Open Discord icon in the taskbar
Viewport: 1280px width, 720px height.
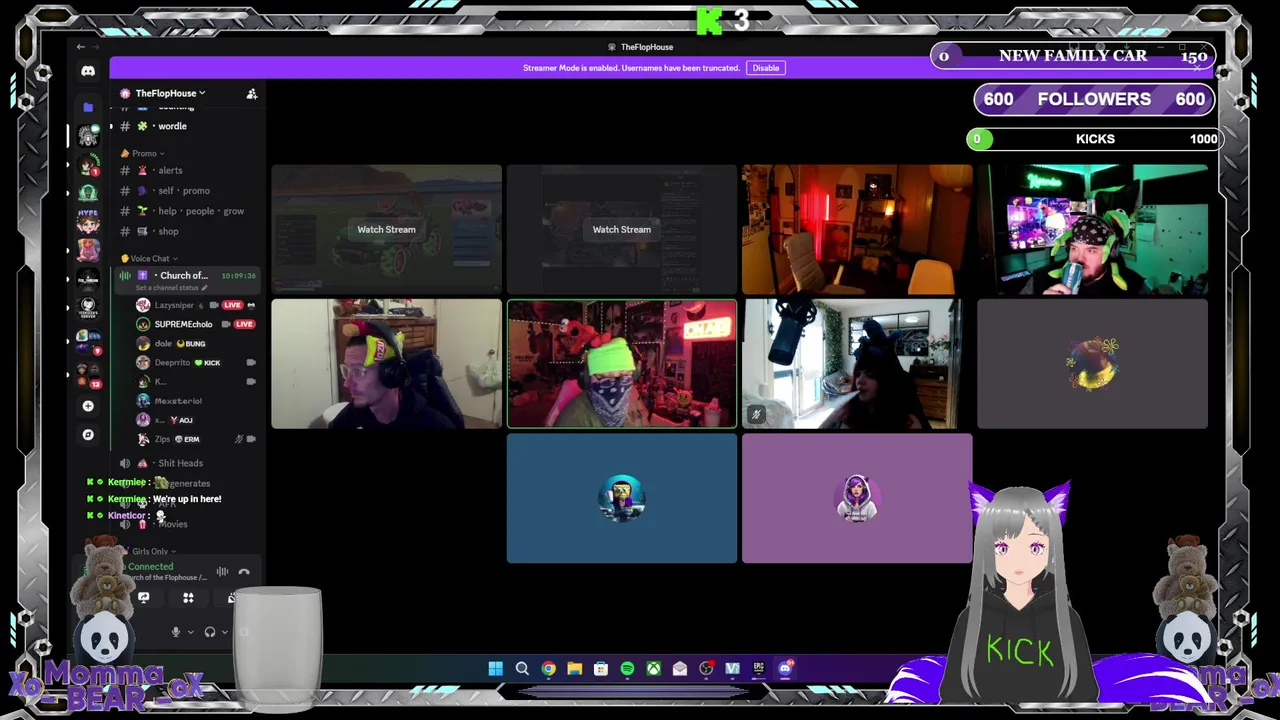[785, 669]
